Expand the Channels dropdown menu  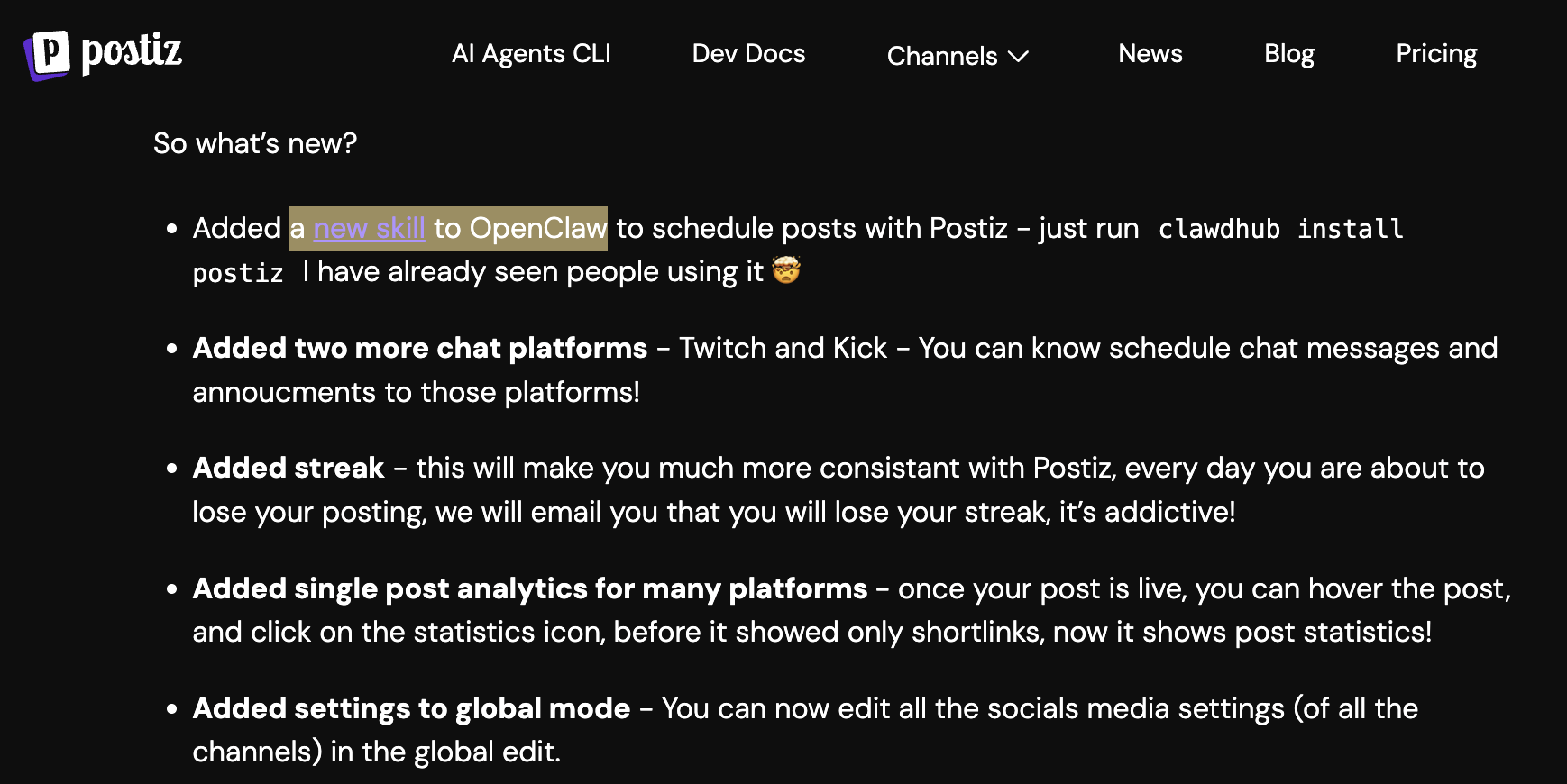coord(958,56)
